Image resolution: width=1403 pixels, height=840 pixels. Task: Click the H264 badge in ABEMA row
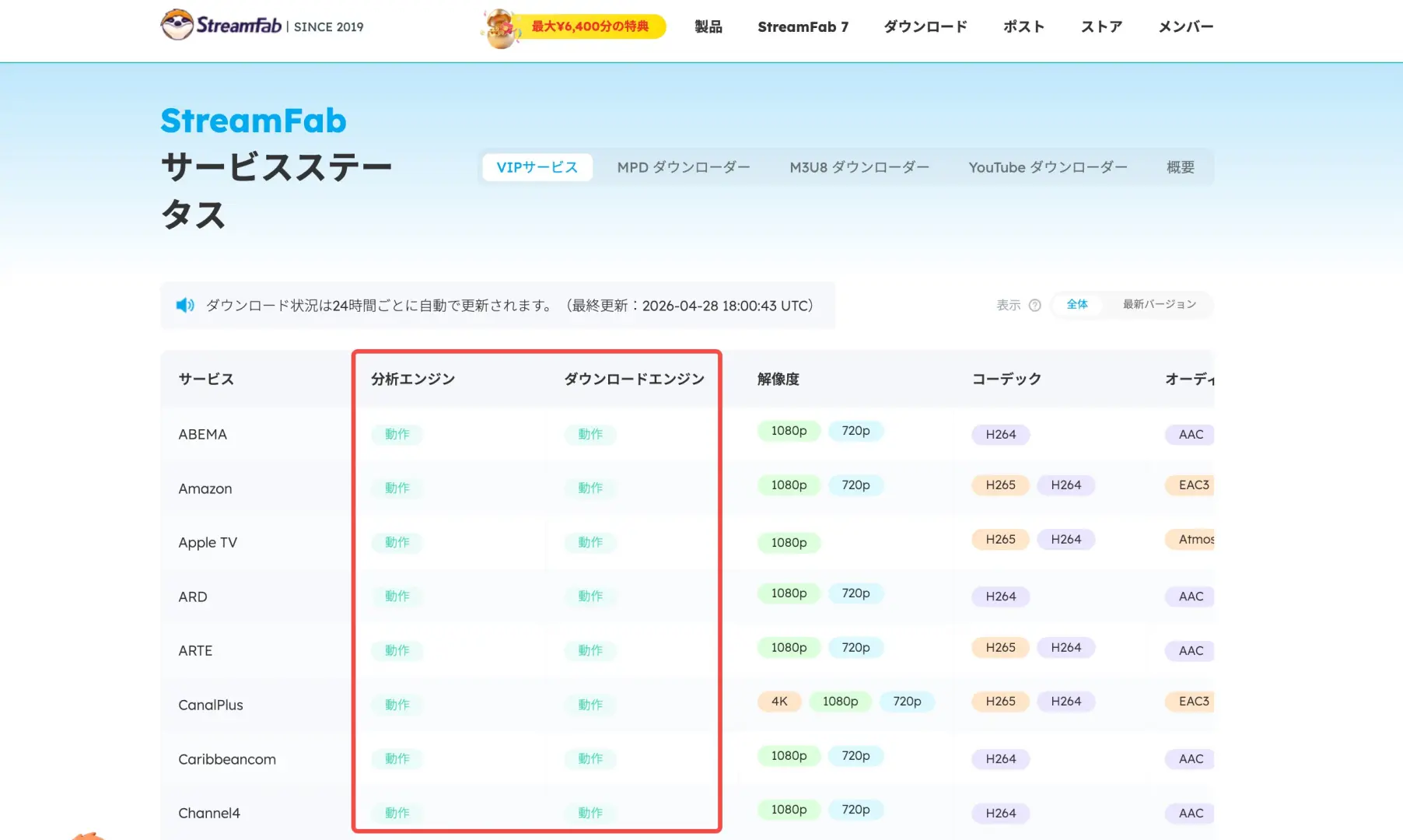(1001, 435)
